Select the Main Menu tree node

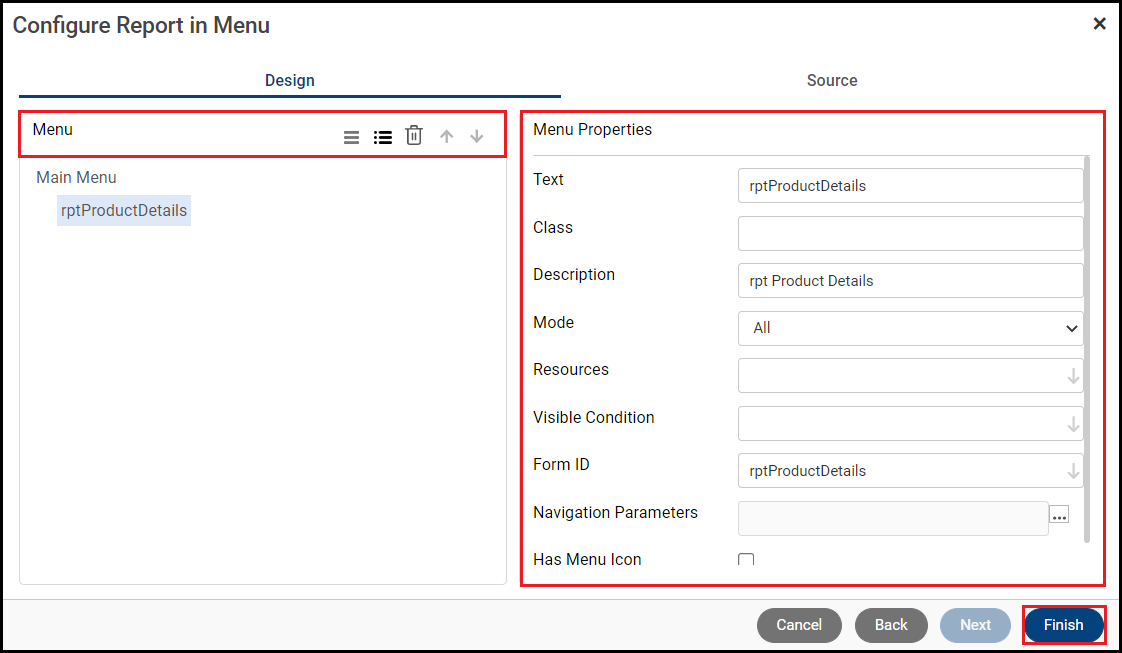(x=77, y=178)
